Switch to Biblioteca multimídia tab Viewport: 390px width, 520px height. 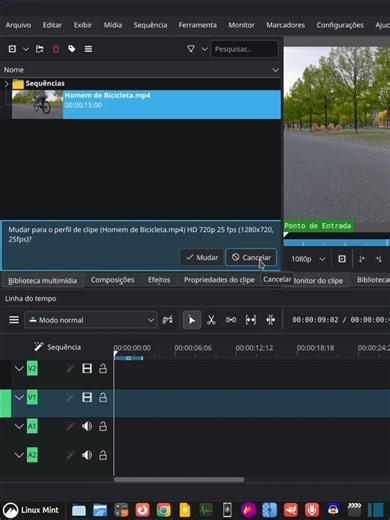(x=42, y=280)
